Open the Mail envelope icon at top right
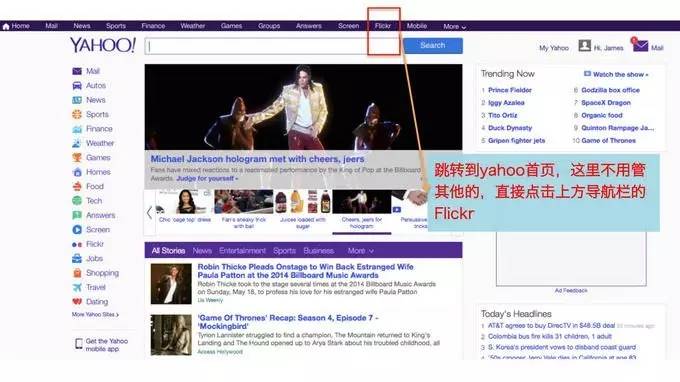This screenshot has height=382, width=680. 640,45
